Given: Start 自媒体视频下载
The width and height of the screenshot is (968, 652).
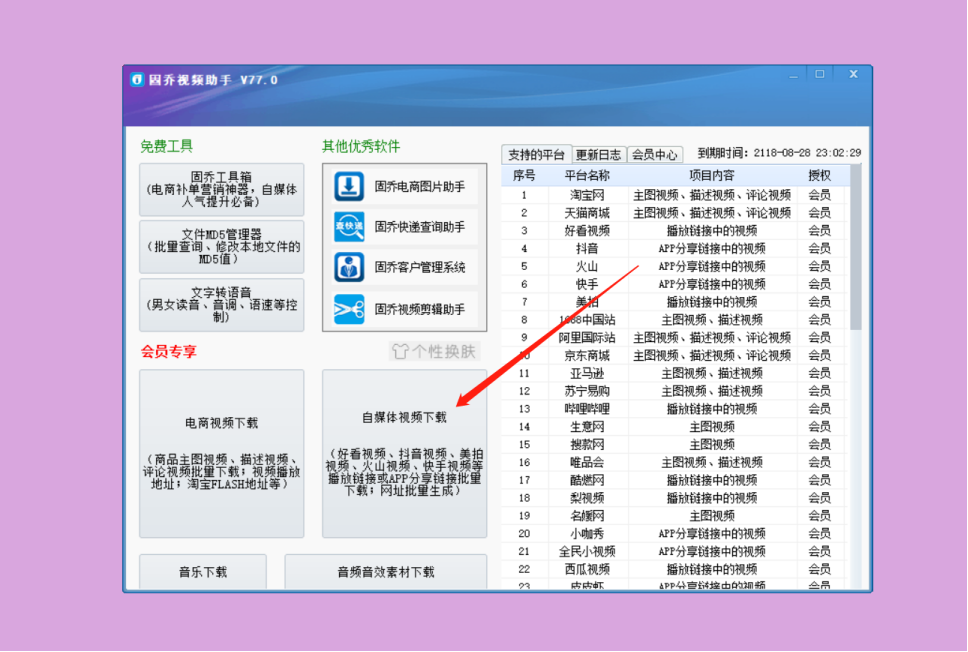Looking at the screenshot, I should click(404, 455).
